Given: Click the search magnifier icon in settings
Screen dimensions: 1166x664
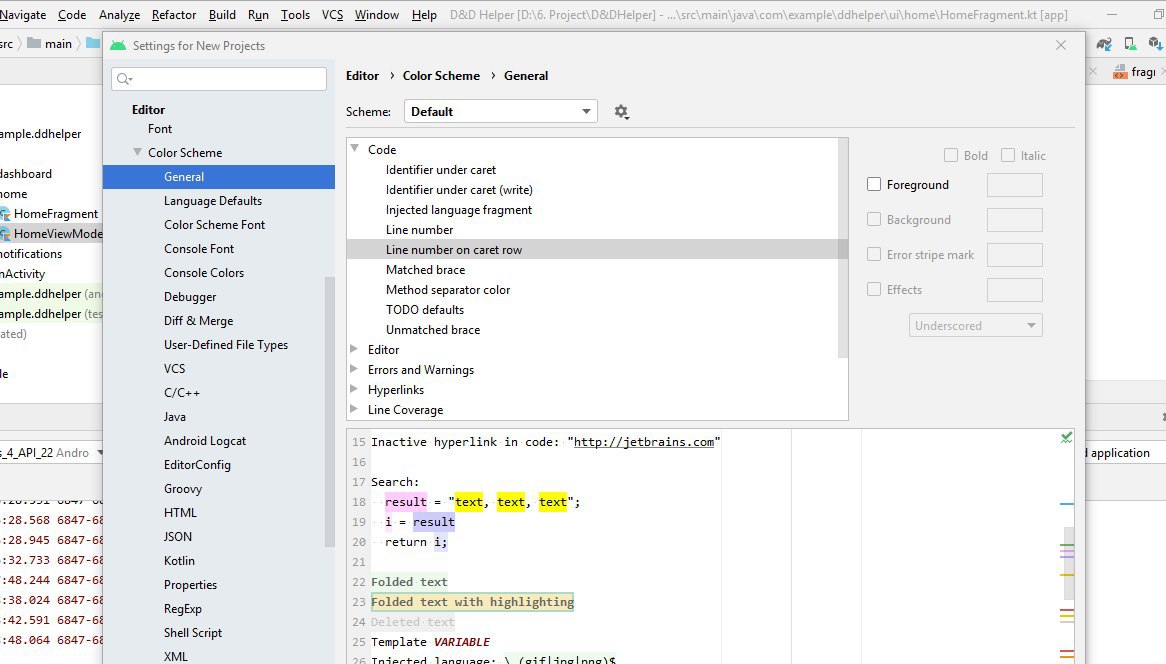Looking at the screenshot, I should [x=124, y=79].
